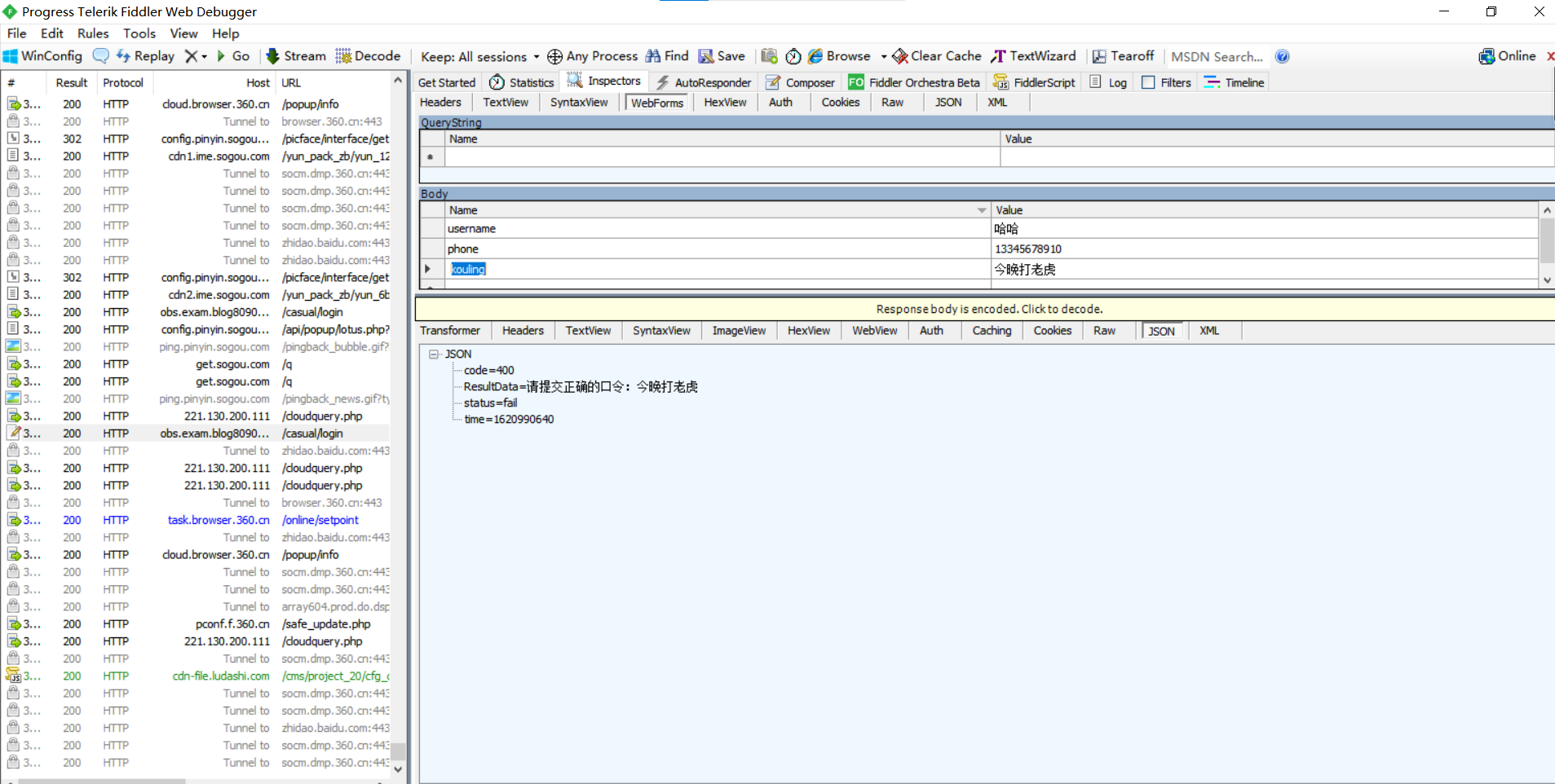Open the Composer tab
Image resolution: width=1555 pixels, height=784 pixels.
pos(800,82)
